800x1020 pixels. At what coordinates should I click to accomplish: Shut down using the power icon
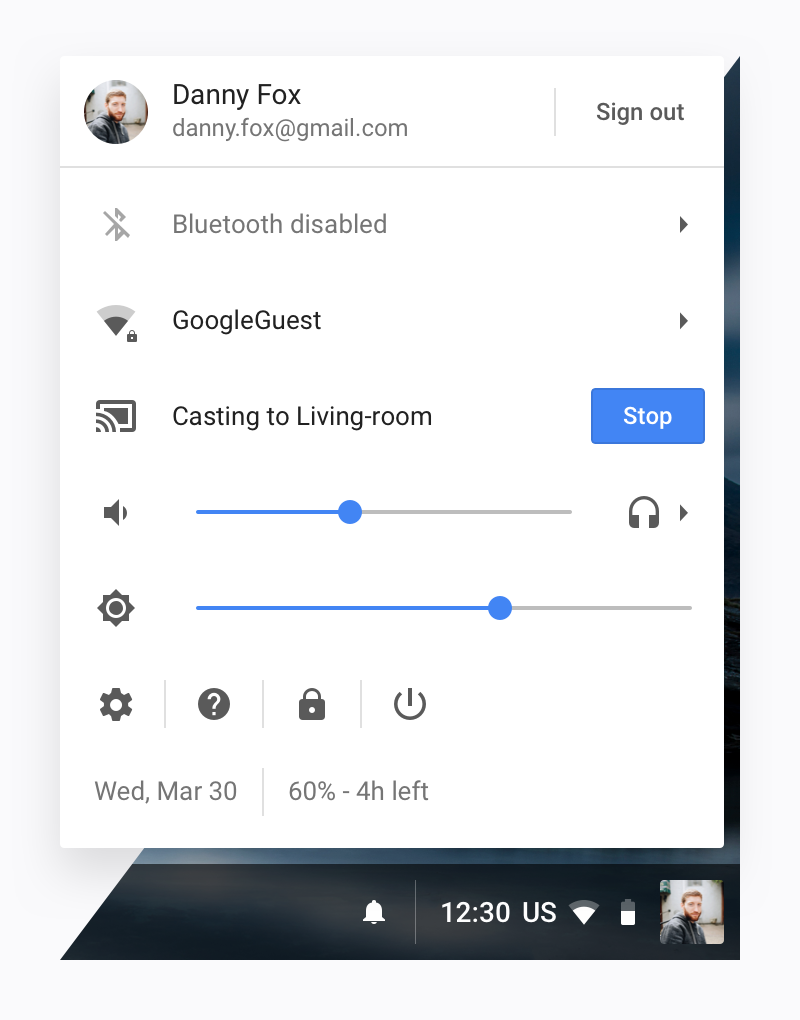pyautogui.click(x=410, y=704)
